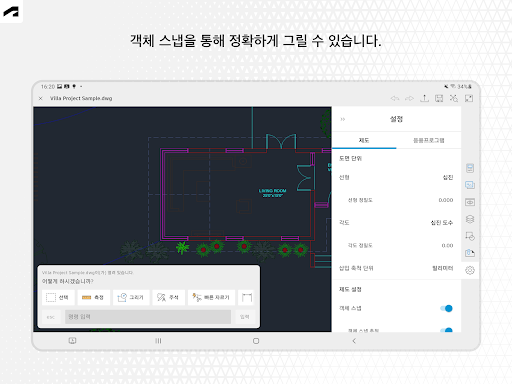
Task: Choose the 측정 measure tool button
Action: click(94, 297)
